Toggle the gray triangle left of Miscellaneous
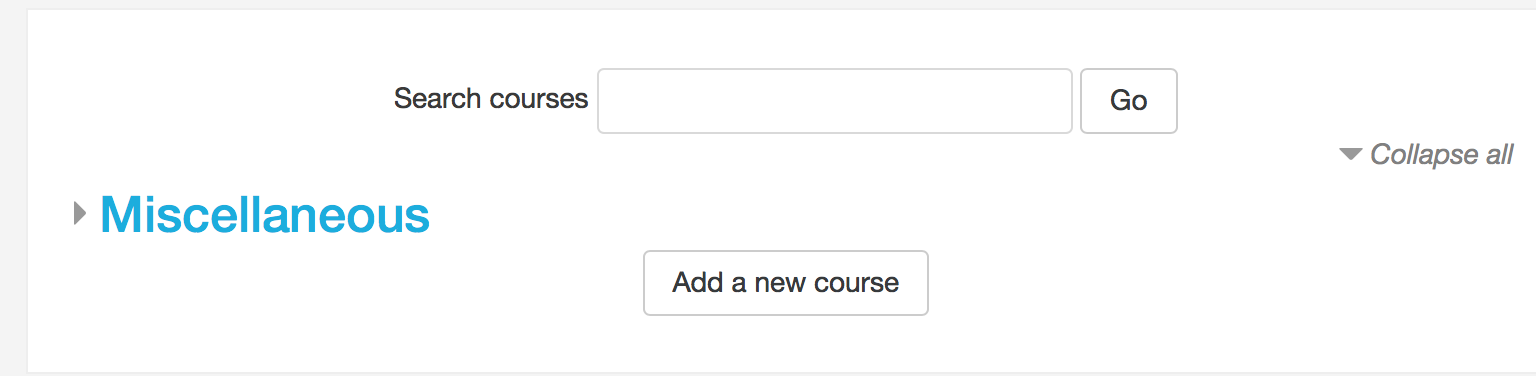 [x=80, y=213]
